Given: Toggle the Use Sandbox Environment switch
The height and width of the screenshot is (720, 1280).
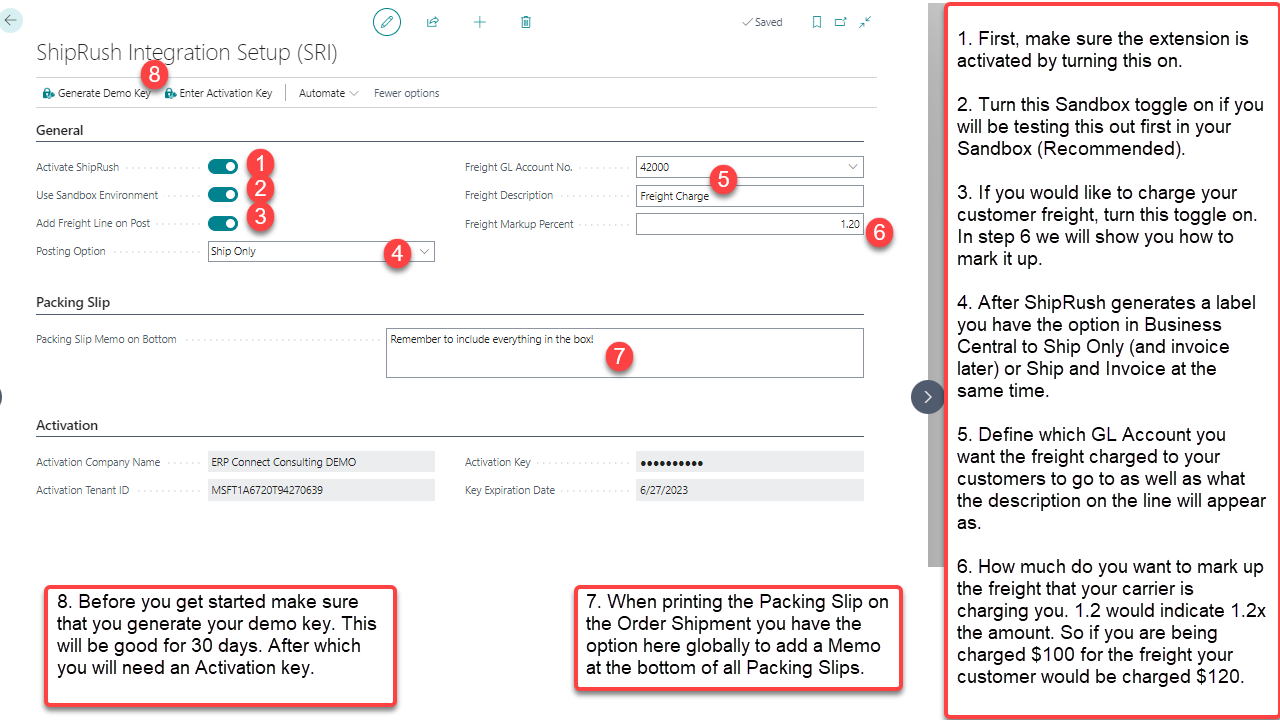Looking at the screenshot, I should tap(223, 195).
